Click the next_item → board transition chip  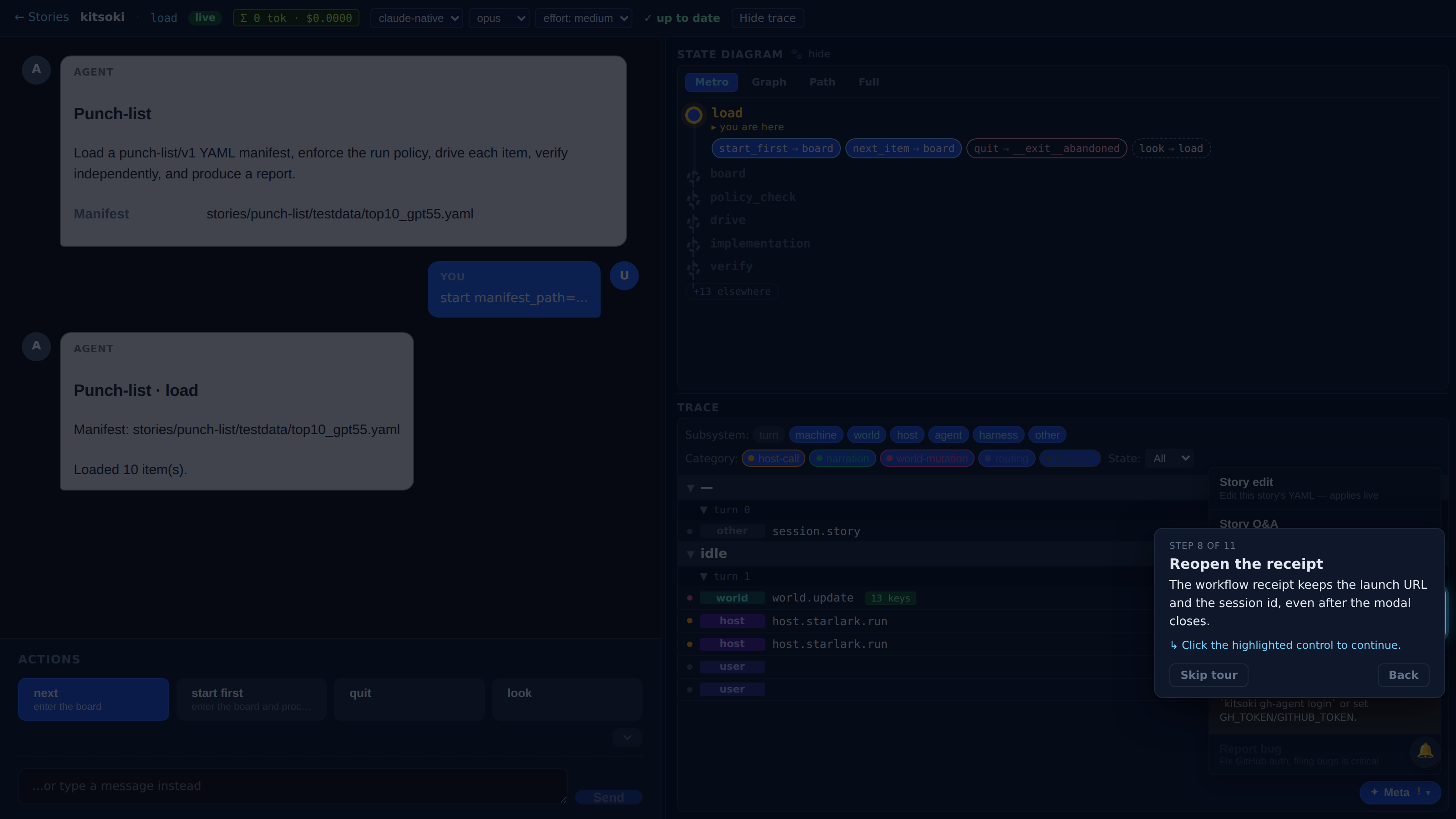pyautogui.click(x=903, y=149)
